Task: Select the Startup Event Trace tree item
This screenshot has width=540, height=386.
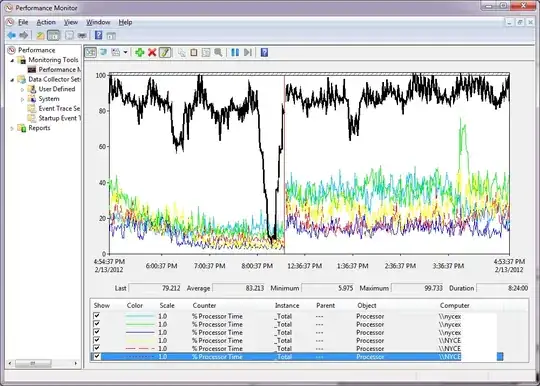Action: (60, 118)
